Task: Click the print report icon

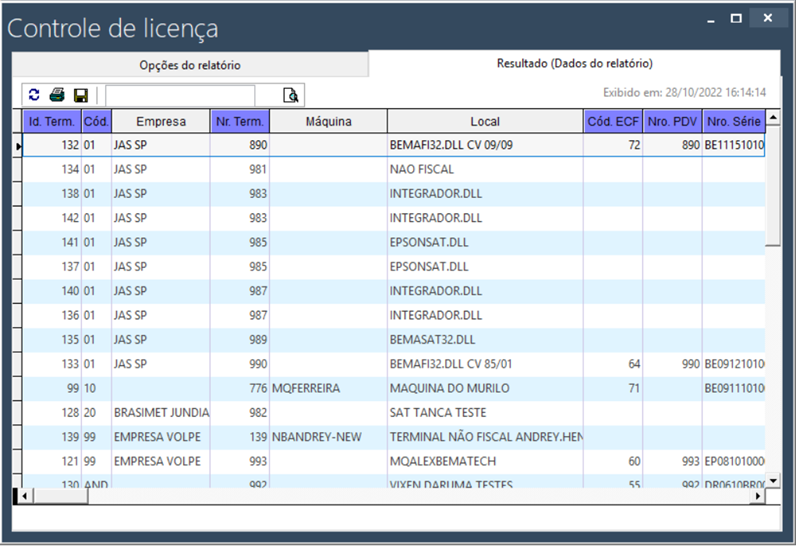Action: tap(58, 95)
